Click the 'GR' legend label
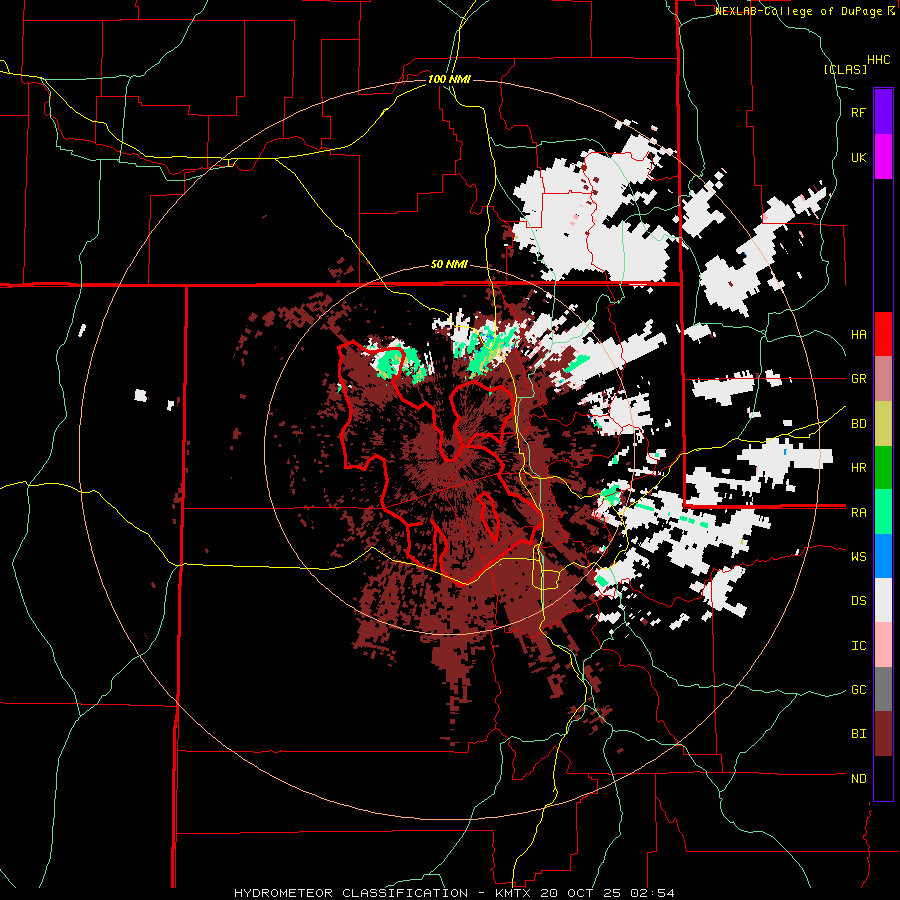The width and height of the screenshot is (900, 900). pos(858,379)
